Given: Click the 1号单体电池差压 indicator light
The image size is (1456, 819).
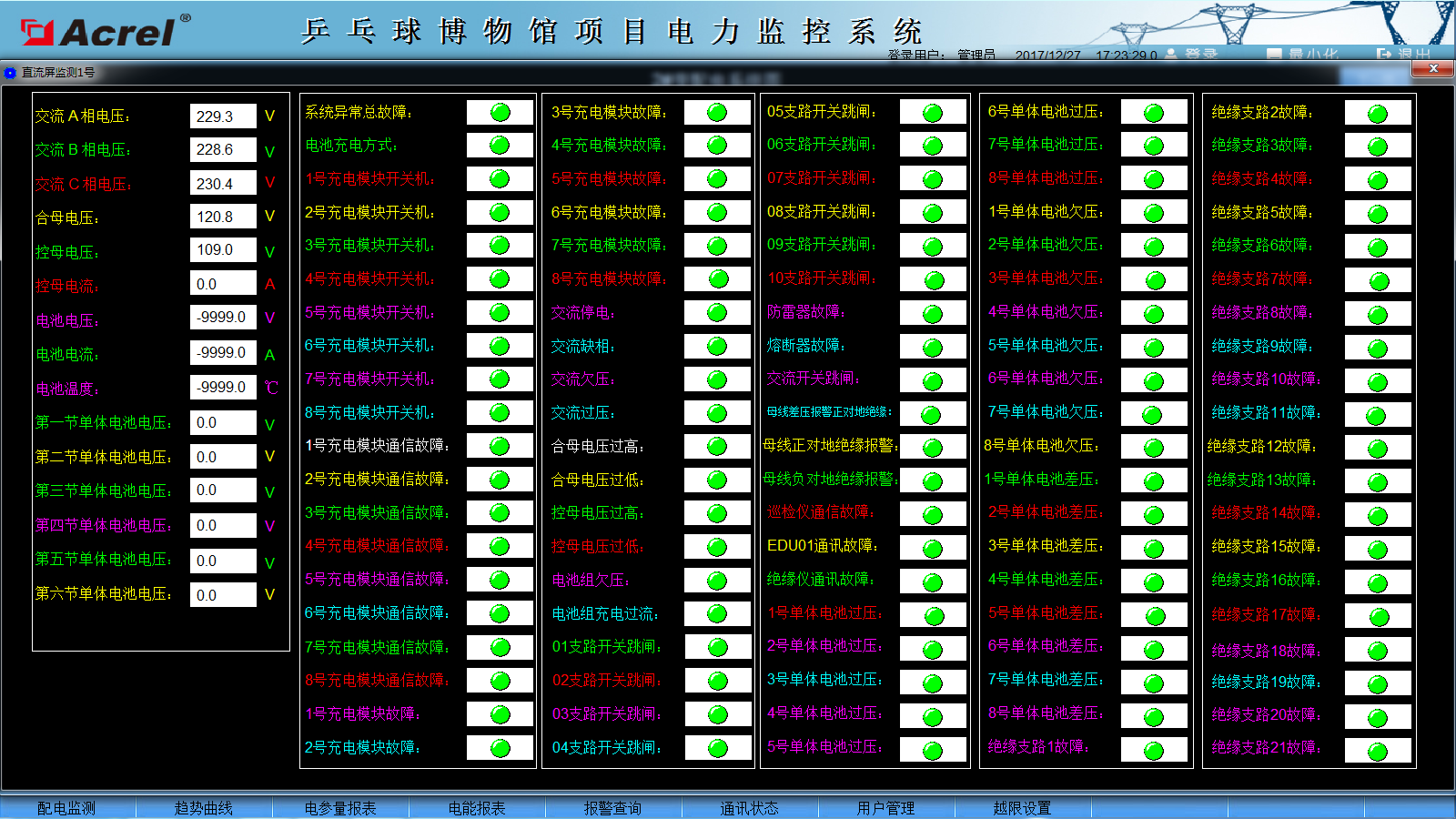Looking at the screenshot, I should pyautogui.click(x=1155, y=481).
